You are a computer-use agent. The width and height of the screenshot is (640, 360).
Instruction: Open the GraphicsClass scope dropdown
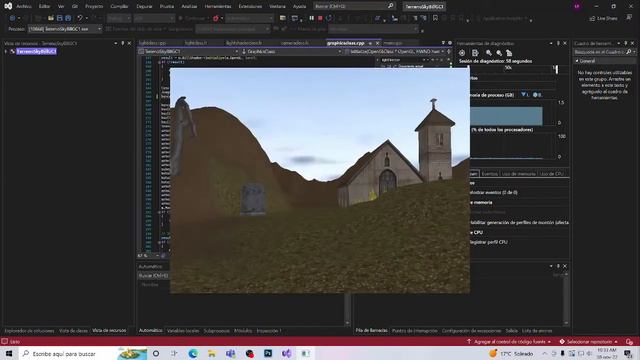click(x=291, y=52)
